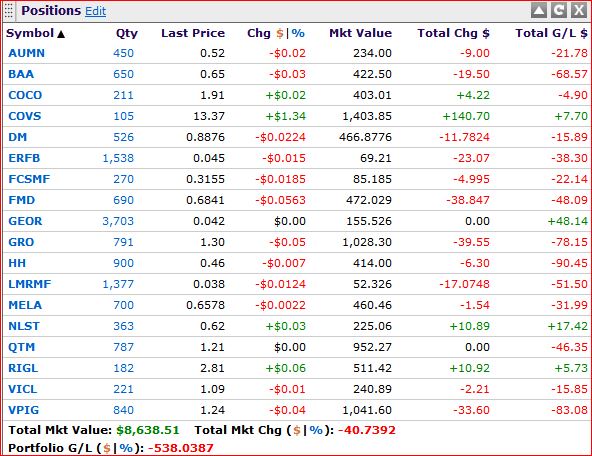This screenshot has width=592, height=456.
Task: Sort by Qty column header
Action: 127,34
